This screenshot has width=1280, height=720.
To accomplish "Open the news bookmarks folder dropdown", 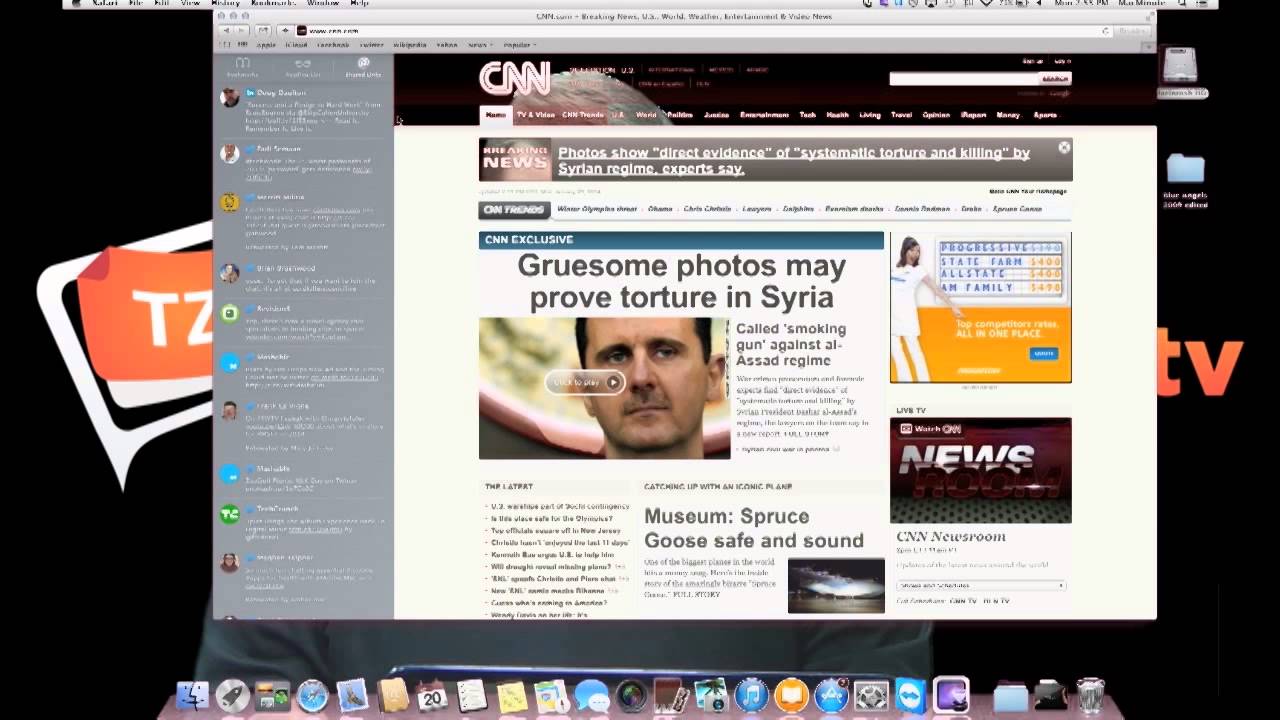I will tap(479, 45).
